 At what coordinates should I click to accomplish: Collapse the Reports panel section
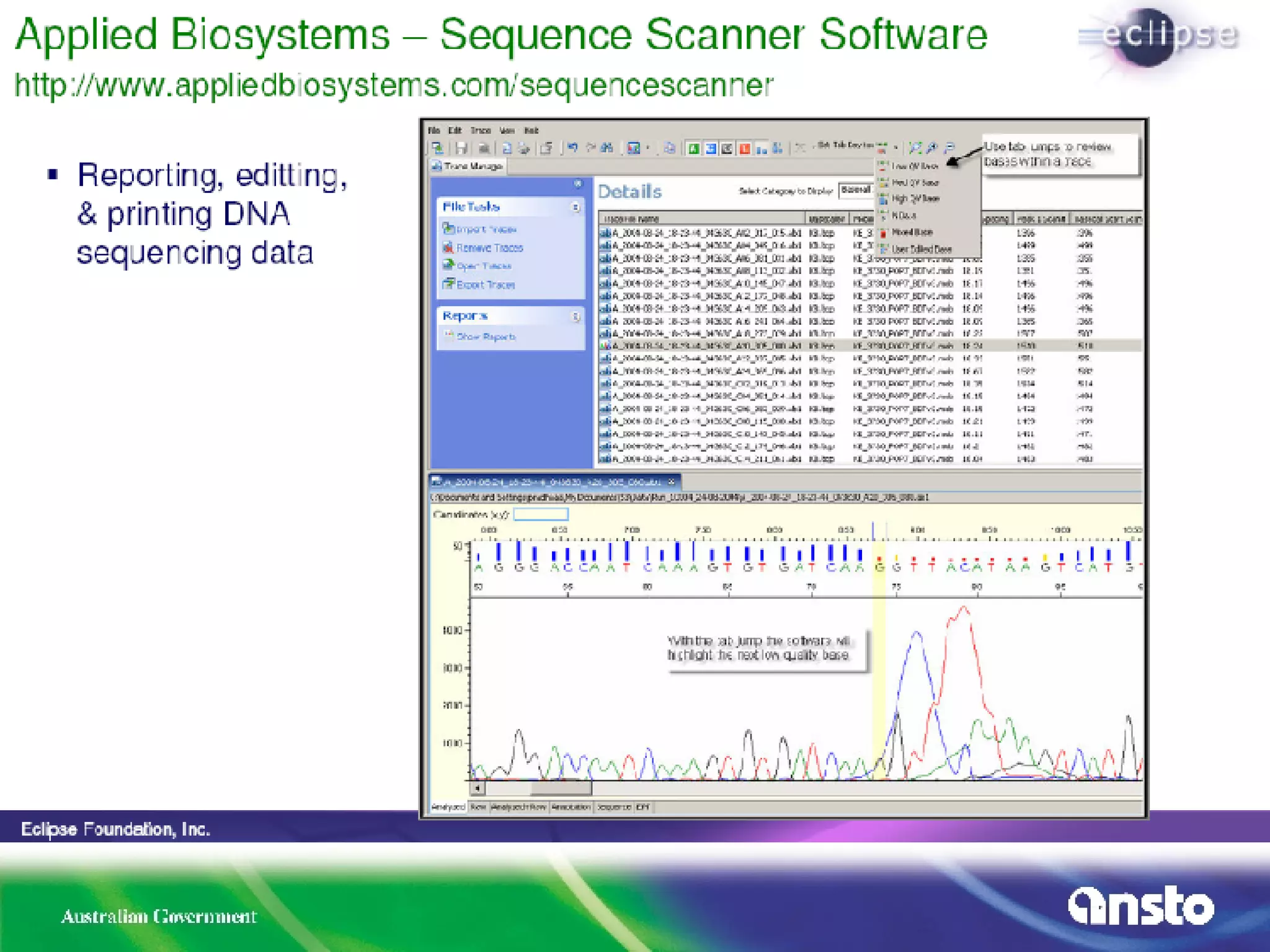point(575,317)
